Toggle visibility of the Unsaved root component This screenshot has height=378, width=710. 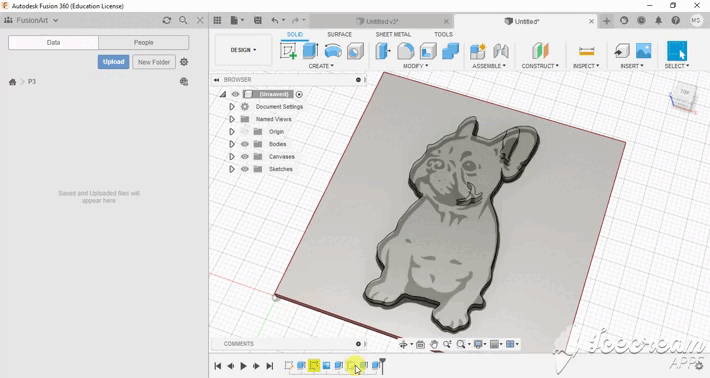coord(235,94)
